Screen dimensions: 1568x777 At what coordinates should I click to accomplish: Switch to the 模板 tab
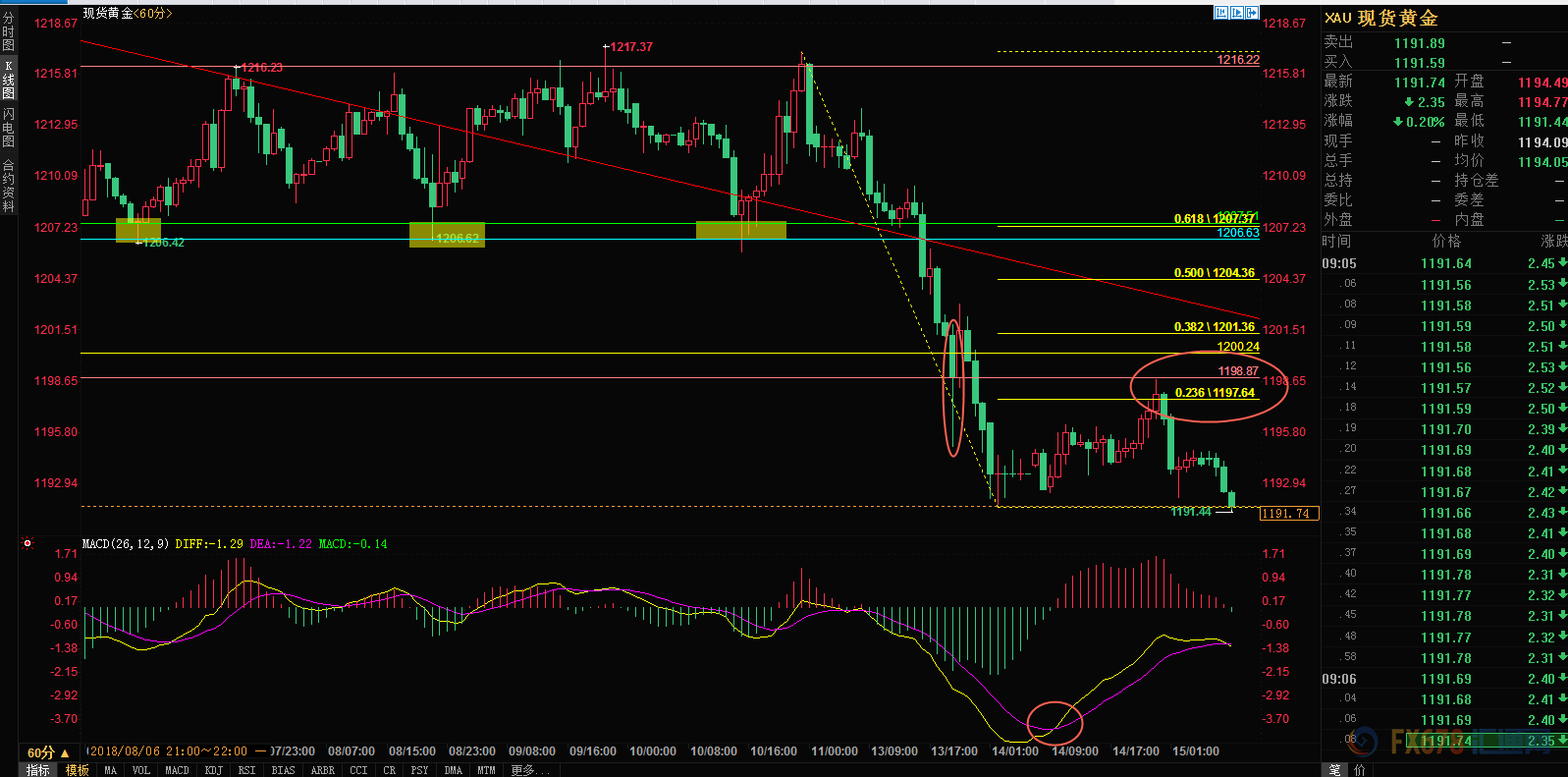(x=78, y=770)
